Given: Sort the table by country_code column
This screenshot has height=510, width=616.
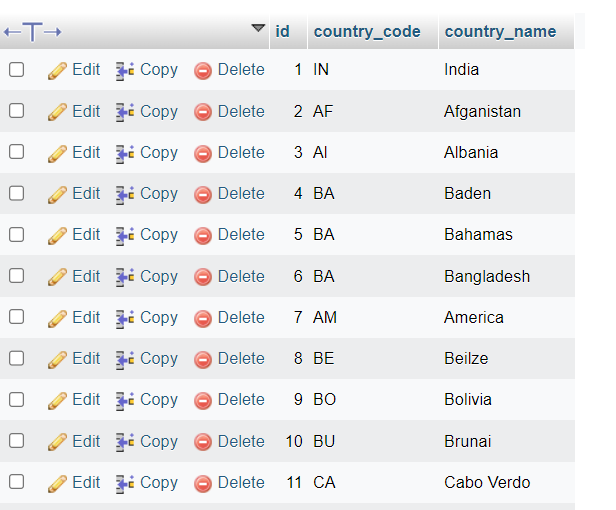Looking at the screenshot, I should (367, 32).
